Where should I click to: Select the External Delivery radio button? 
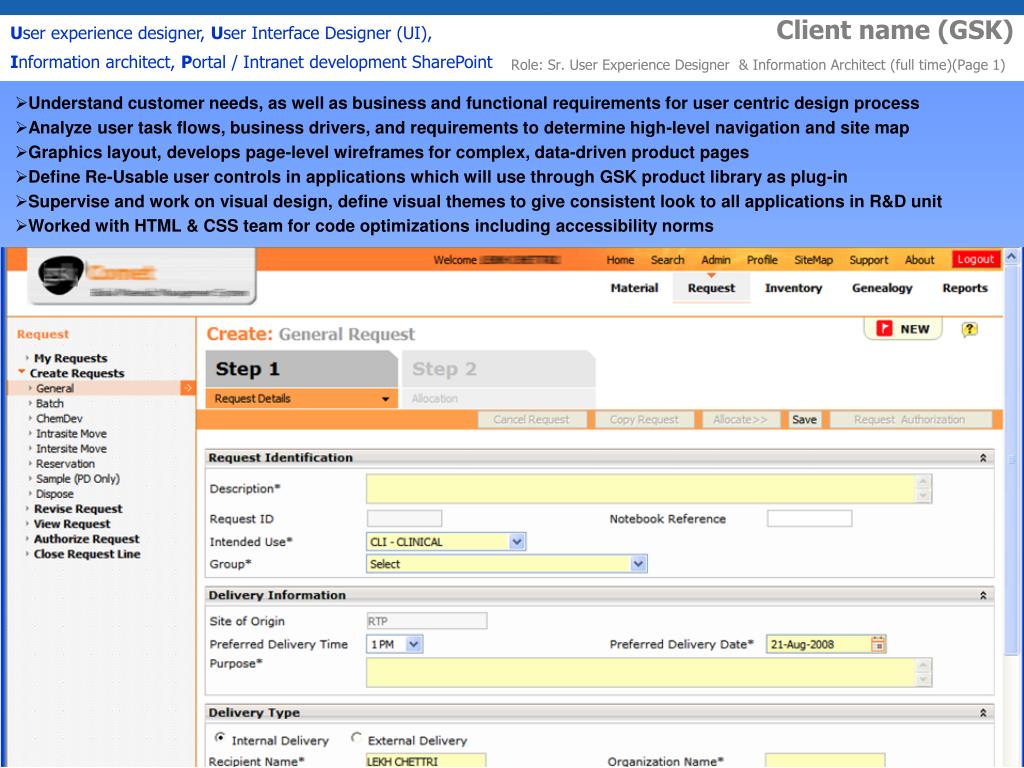point(356,738)
